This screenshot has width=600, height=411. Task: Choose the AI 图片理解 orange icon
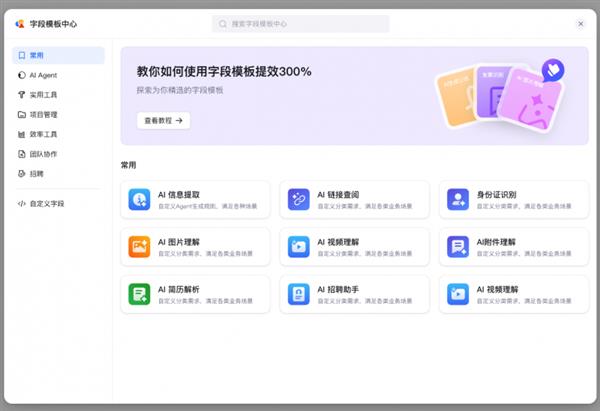click(x=139, y=247)
